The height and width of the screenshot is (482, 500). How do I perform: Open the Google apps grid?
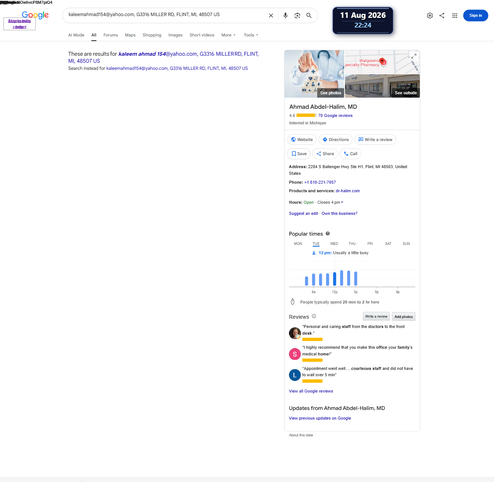tap(455, 15)
